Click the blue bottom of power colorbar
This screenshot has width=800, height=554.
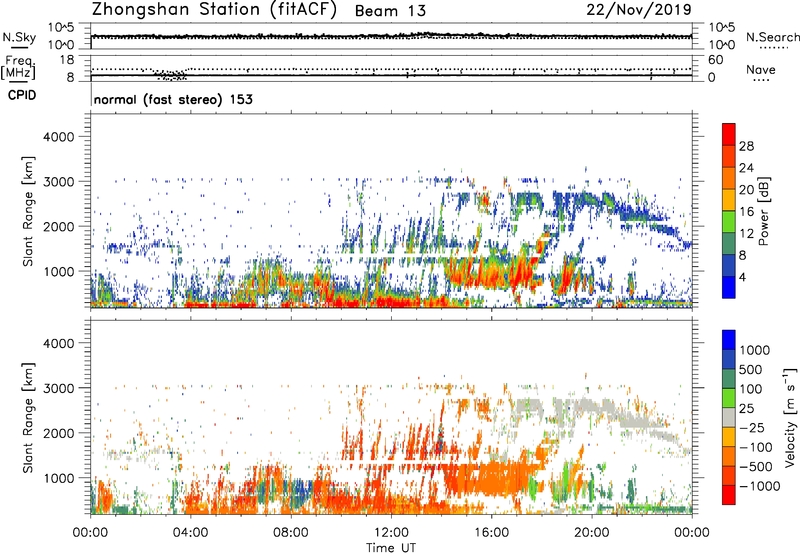click(x=729, y=287)
